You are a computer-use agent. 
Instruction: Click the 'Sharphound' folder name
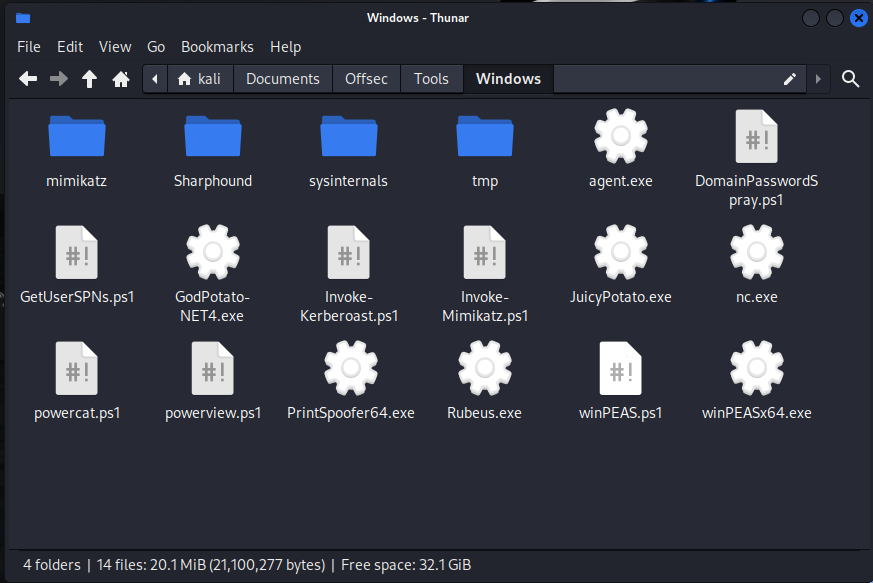(x=213, y=181)
